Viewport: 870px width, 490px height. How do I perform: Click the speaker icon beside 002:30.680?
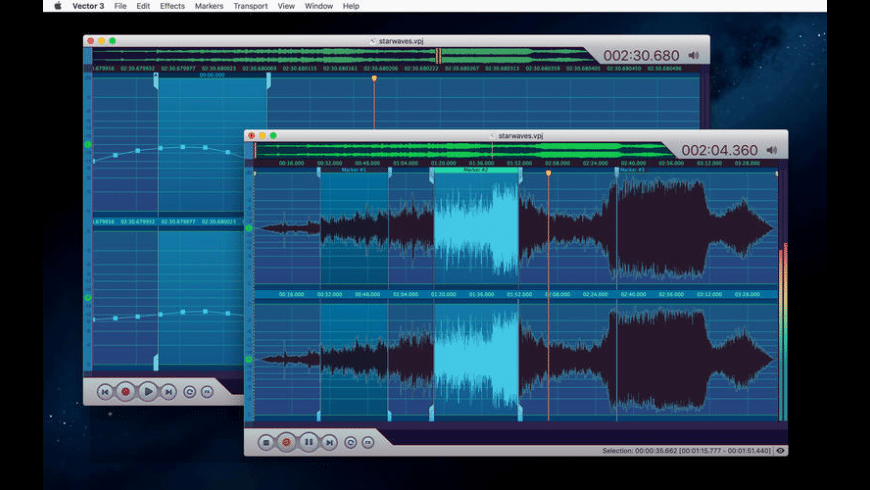click(x=693, y=55)
